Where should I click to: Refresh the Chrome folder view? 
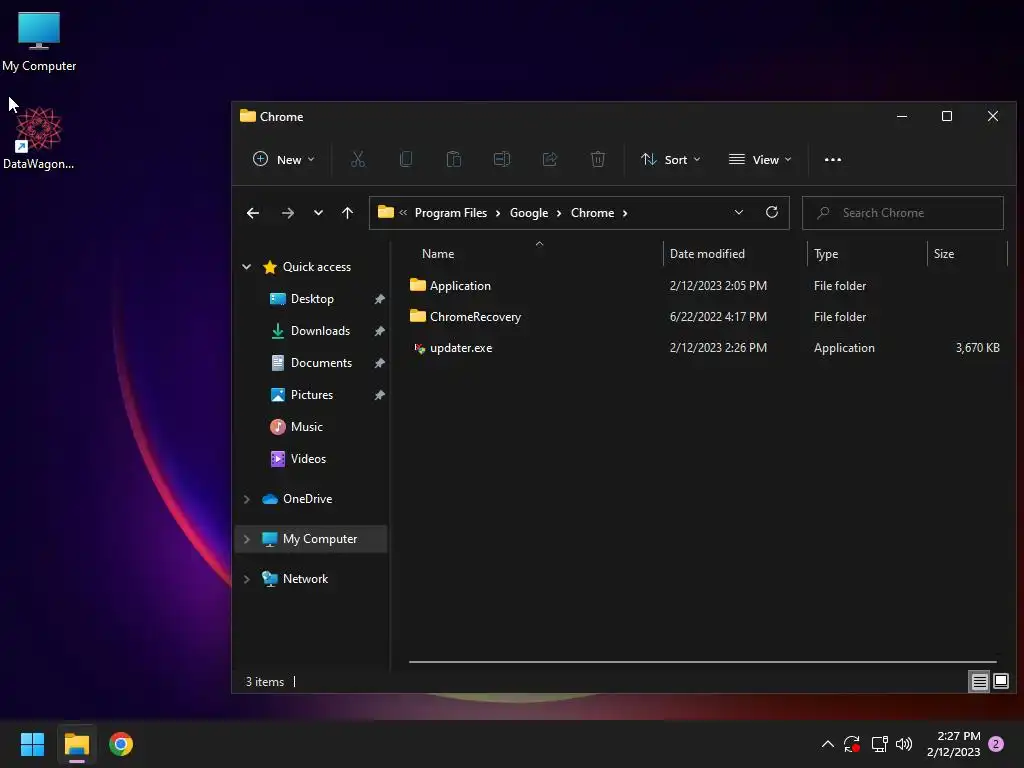772,213
